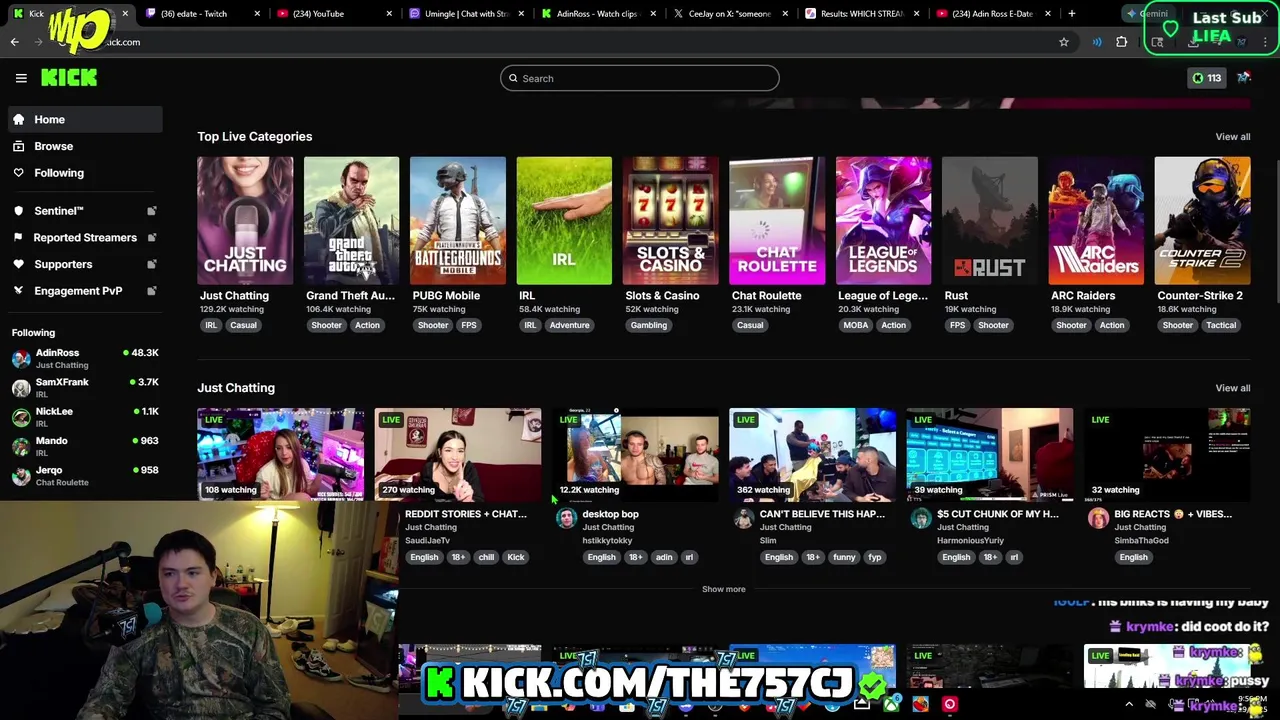This screenshot has height=720, width=1280.
Task: Switch to the CeeJay on X tab
Action: pyautogui.click(x=730, y=14)
